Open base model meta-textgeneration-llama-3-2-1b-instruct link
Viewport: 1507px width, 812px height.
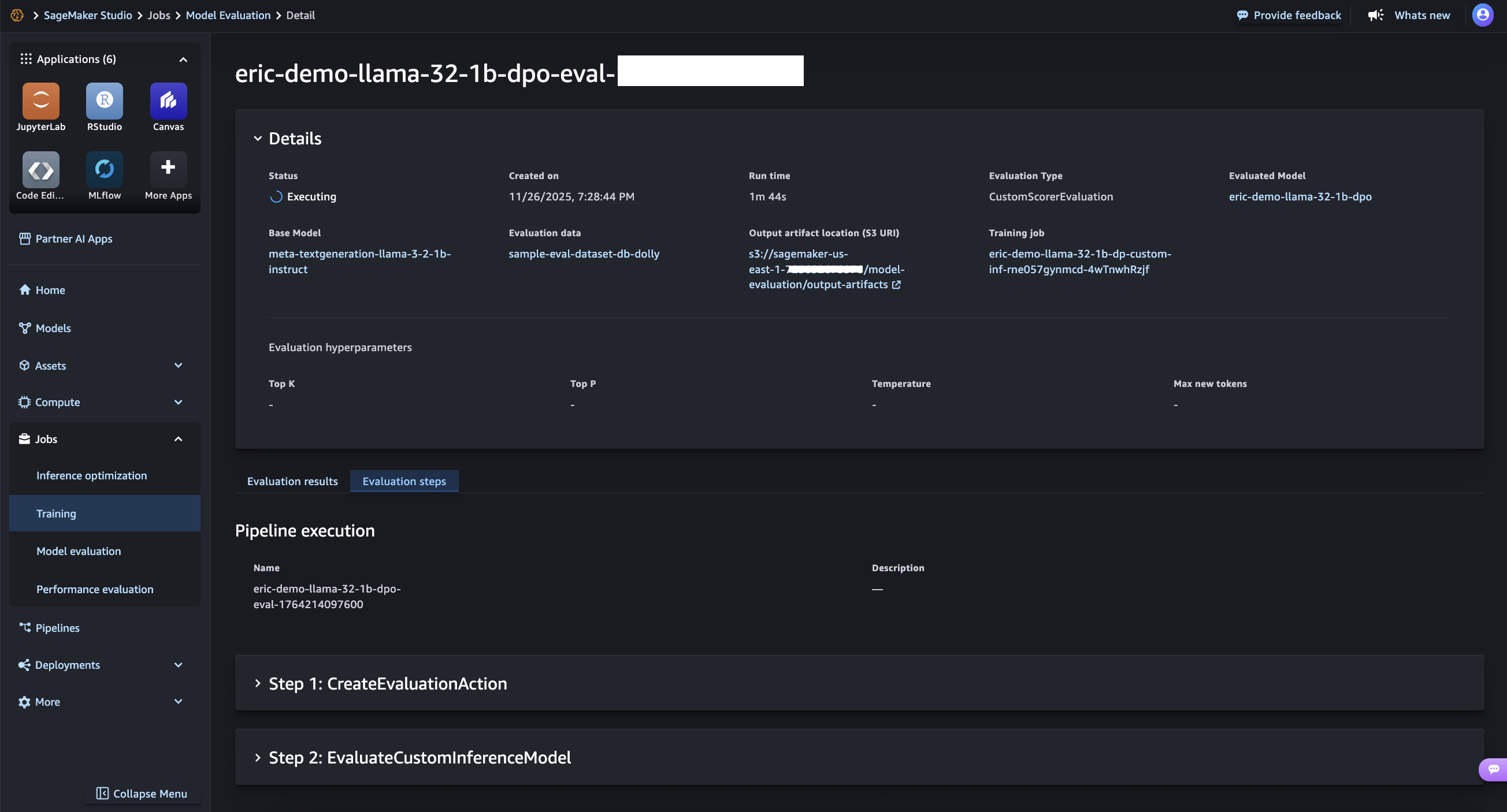click(359, 261)
